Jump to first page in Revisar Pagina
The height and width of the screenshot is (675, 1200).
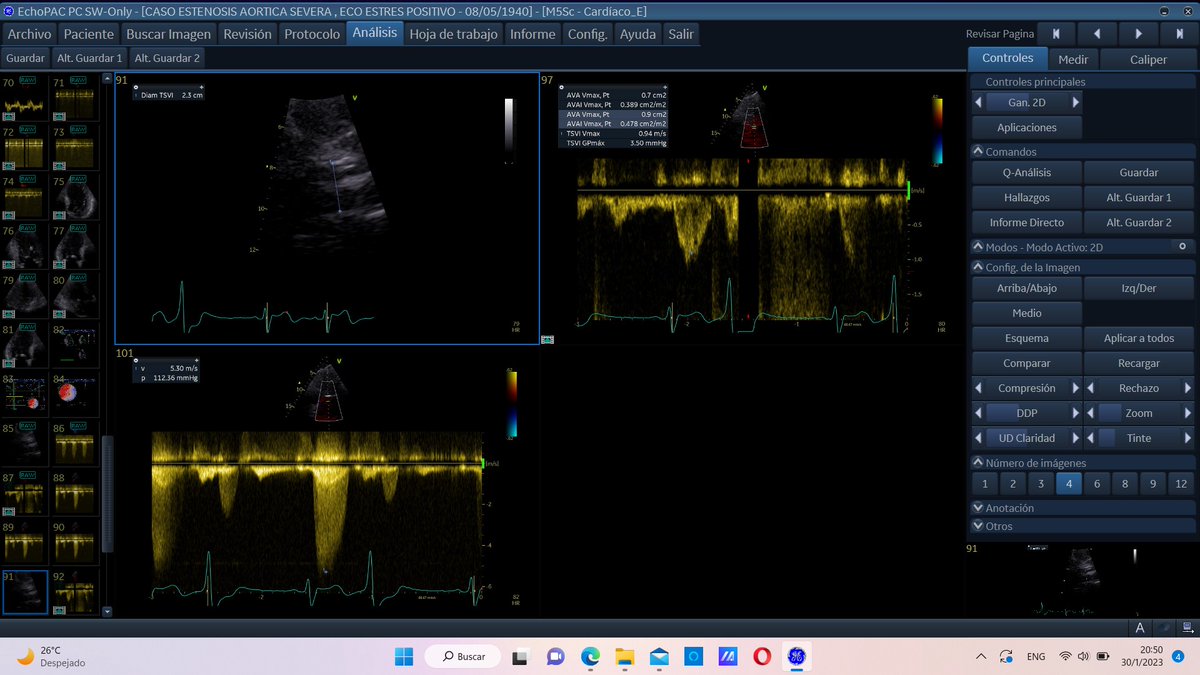[1057, 34]
